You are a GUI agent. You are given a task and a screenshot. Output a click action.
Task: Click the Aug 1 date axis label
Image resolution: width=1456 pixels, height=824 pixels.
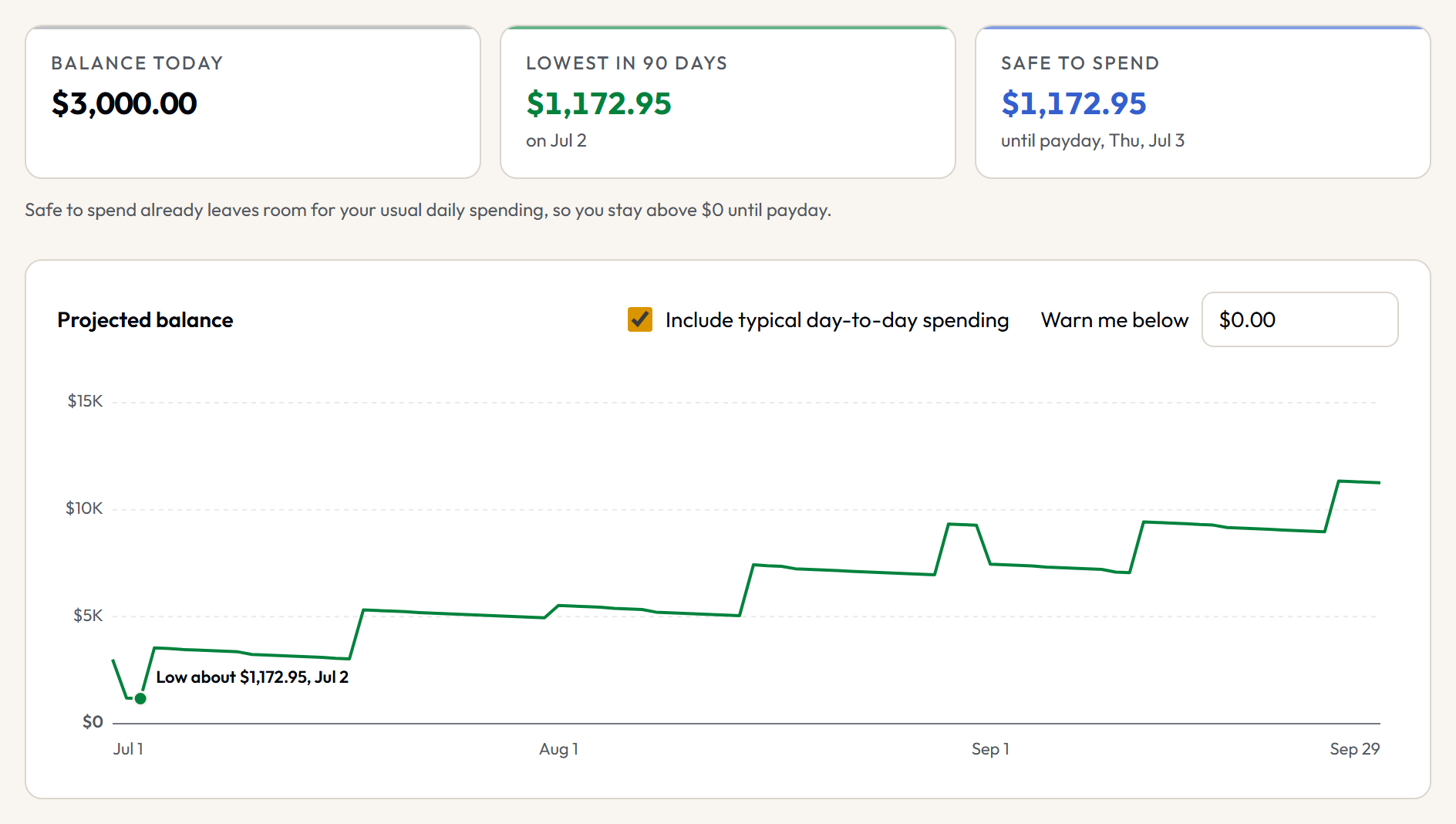pyautogui.click(x=558, y=748)
